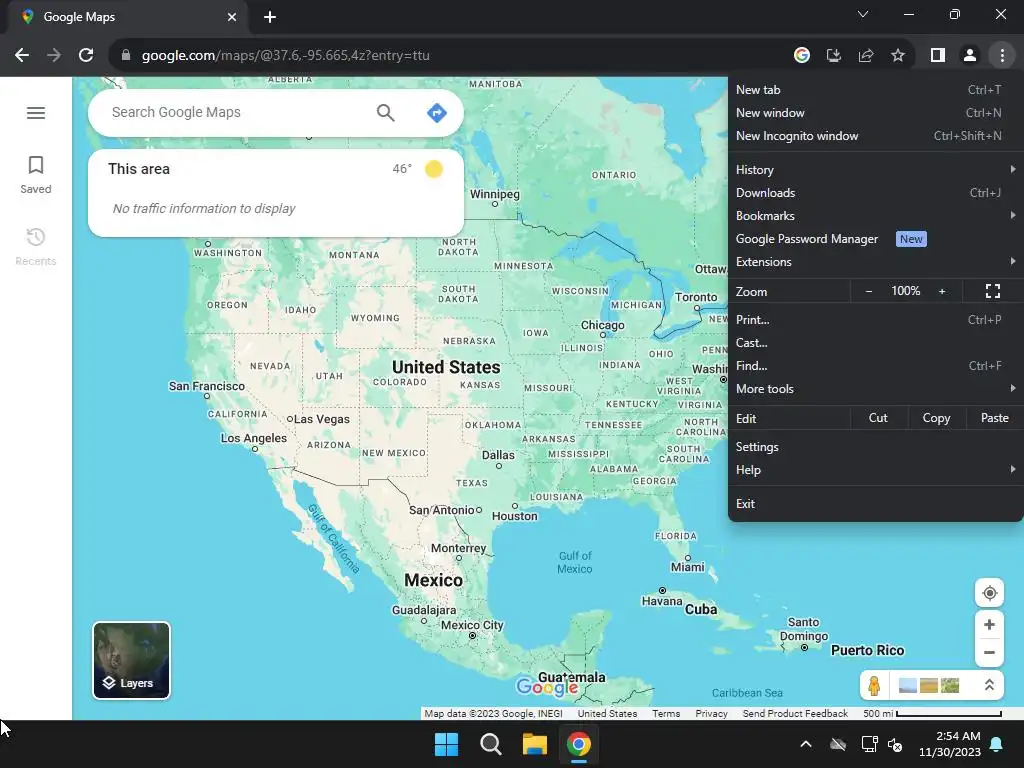Choose Print... from the menu
Screen dimensions: 1024x768
point(875,320)
